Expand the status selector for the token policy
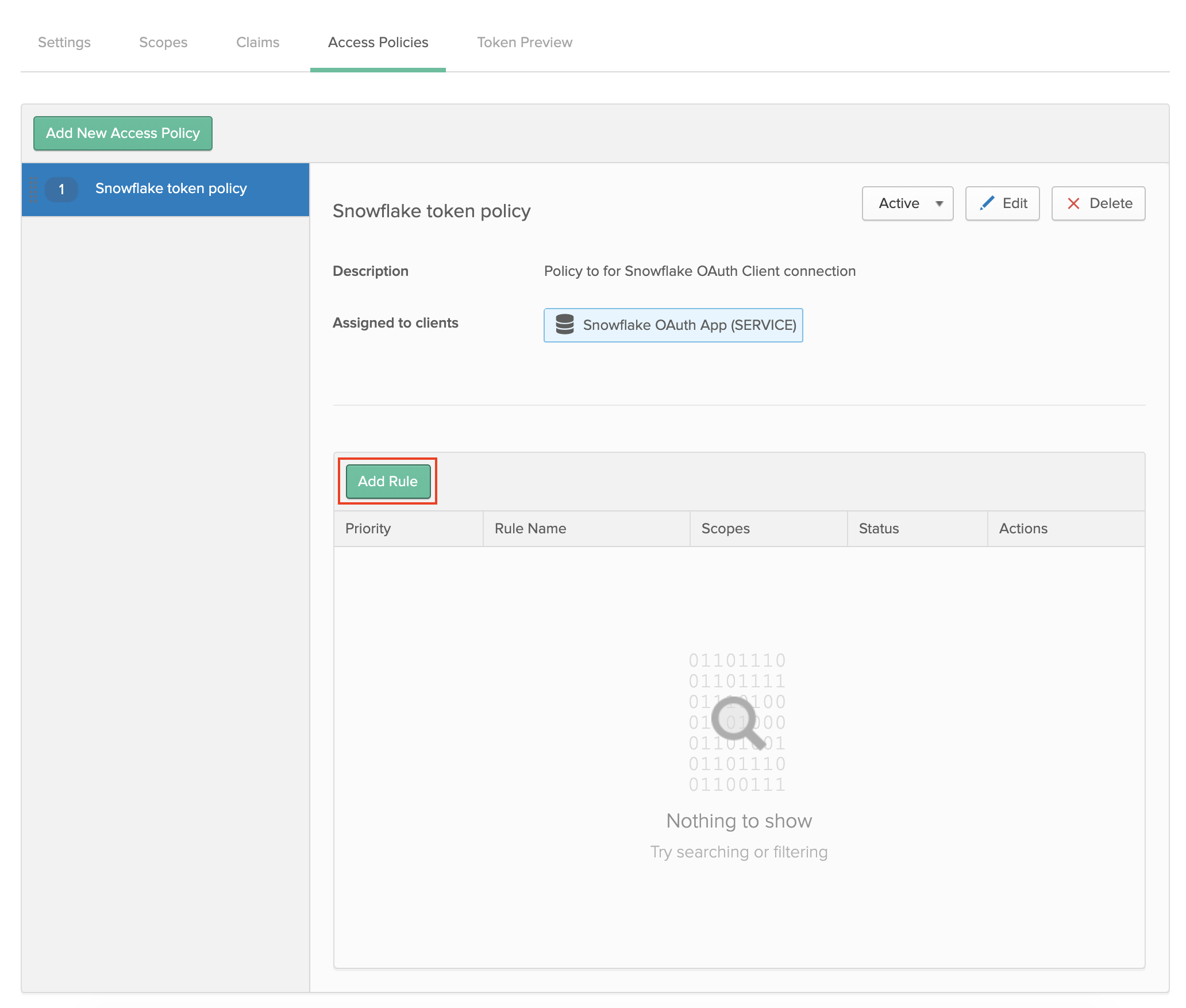 click(x=907, y=203)
